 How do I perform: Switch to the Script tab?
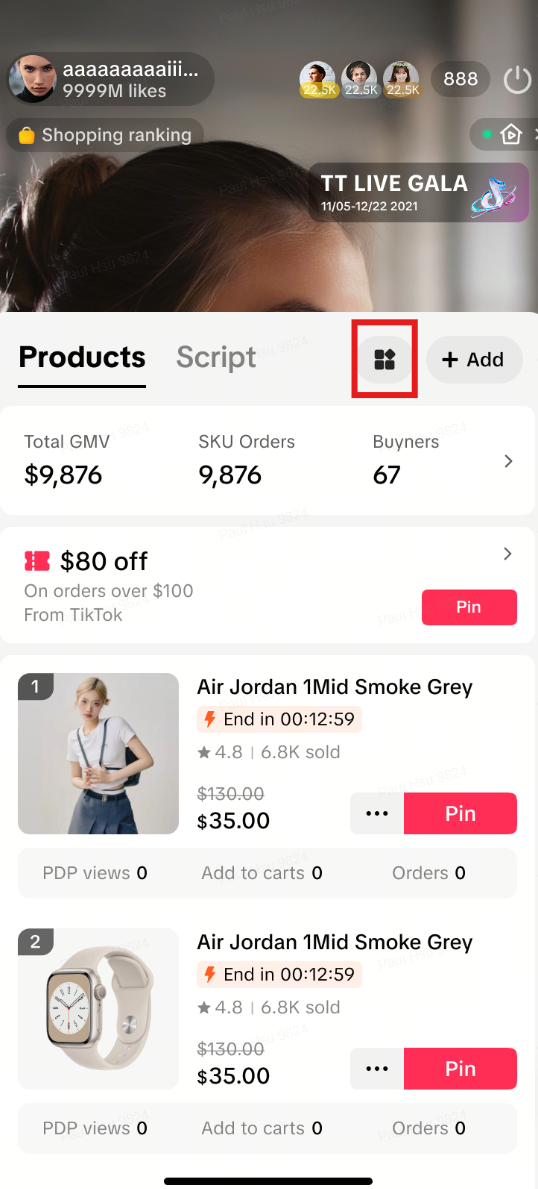pos(216,357)
